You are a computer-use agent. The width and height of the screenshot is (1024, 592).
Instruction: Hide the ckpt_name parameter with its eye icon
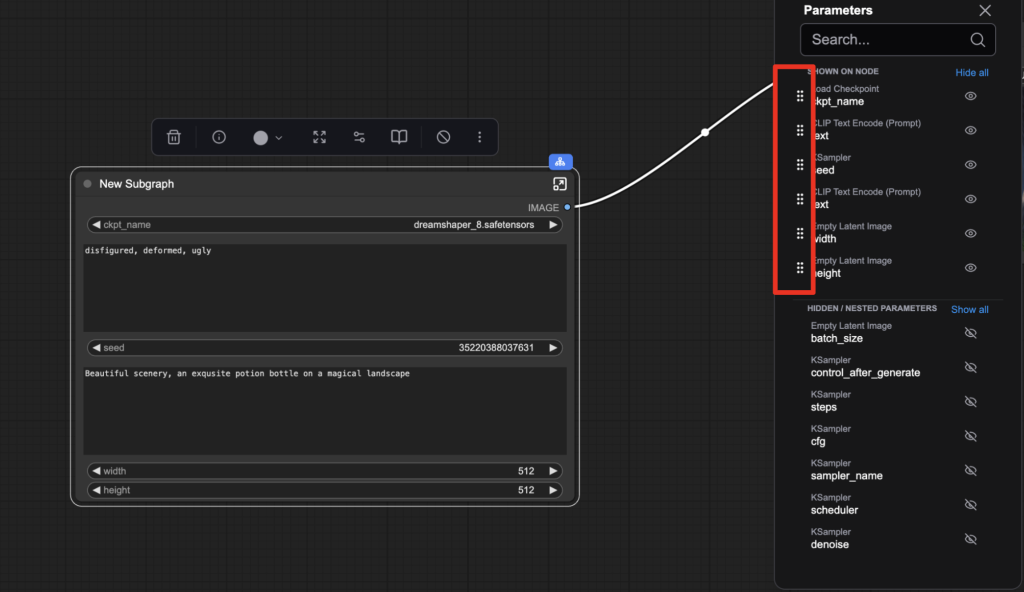[970, 96]
